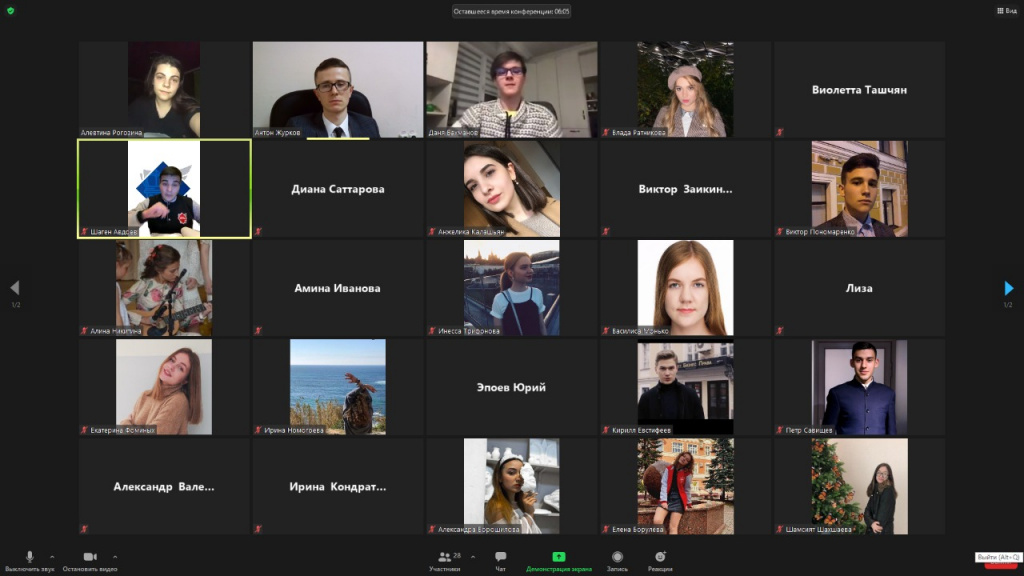Click muted mic icon beside Влада Ратникова
The height and width of the screenshot is (576, 1024).
pos(605,132)
